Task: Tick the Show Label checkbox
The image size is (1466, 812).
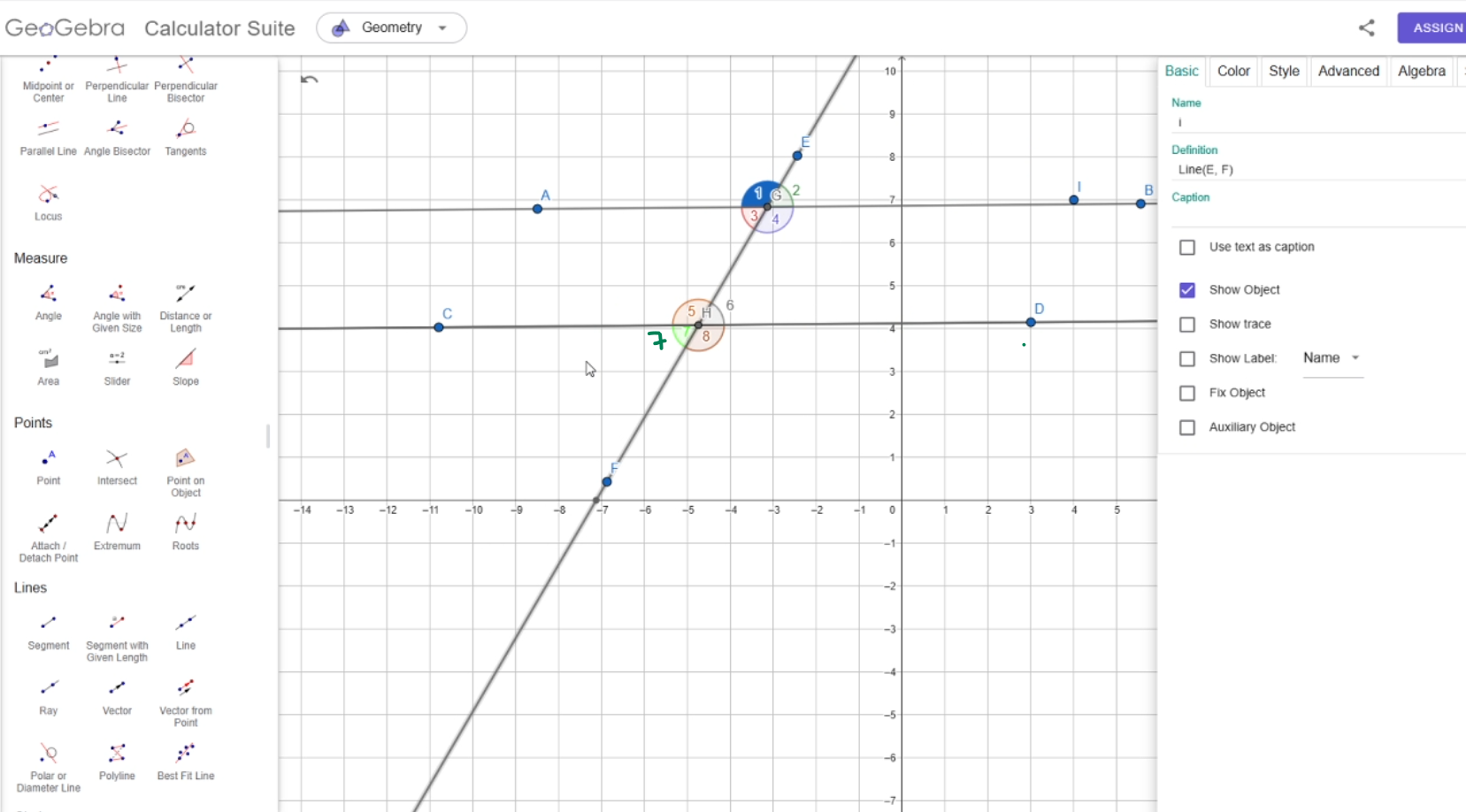Action: pos(1187,359)
